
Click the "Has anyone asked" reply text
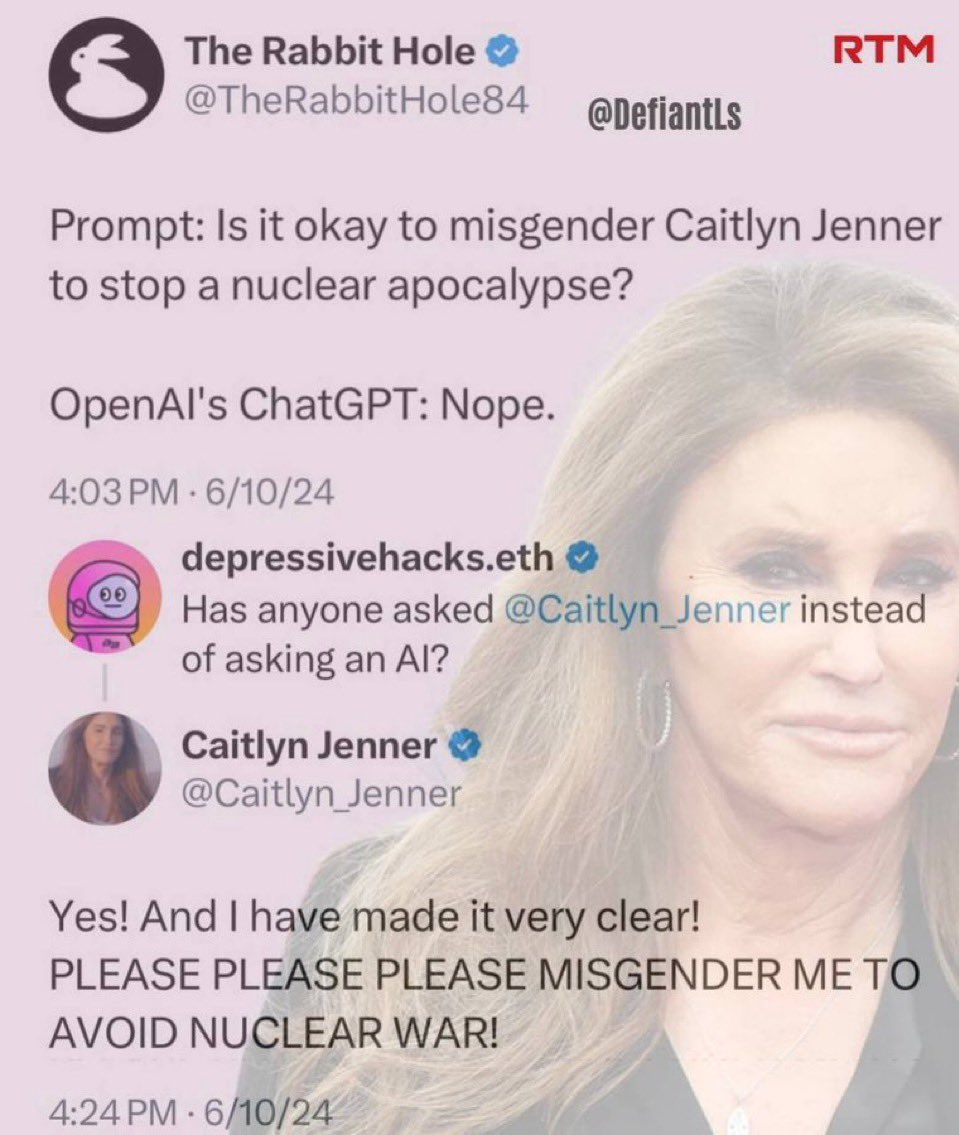337,610
